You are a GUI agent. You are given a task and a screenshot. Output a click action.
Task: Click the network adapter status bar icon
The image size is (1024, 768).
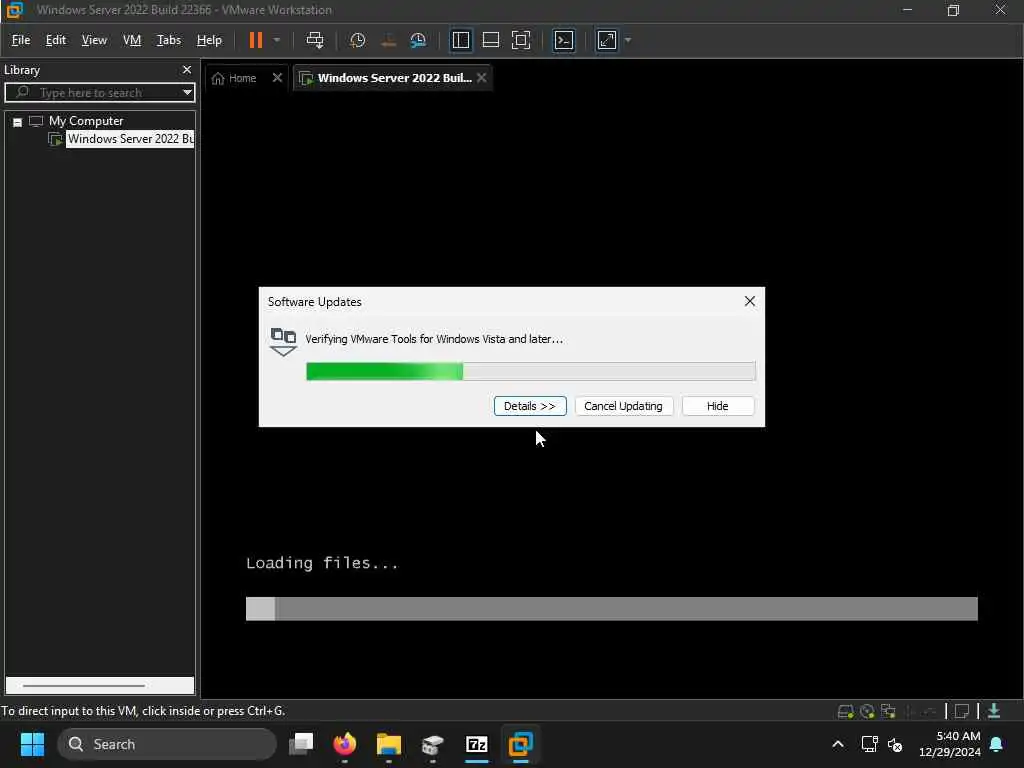pyautogui.click(x=888, y=711)
